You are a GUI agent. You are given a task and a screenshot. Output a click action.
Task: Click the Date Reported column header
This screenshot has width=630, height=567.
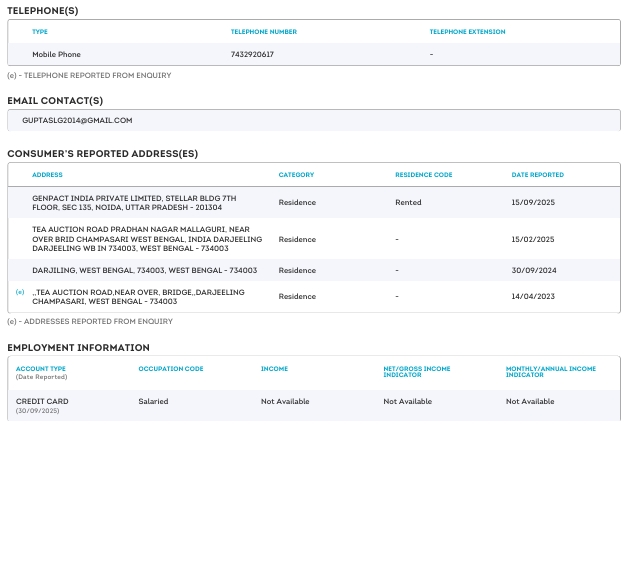pyautogui.click(x=537, y=175)
